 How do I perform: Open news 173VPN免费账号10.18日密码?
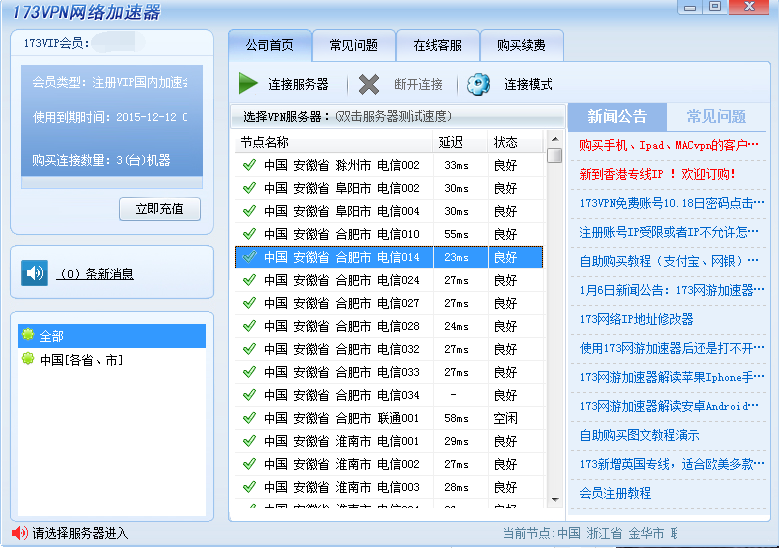[x=672, y=203]
